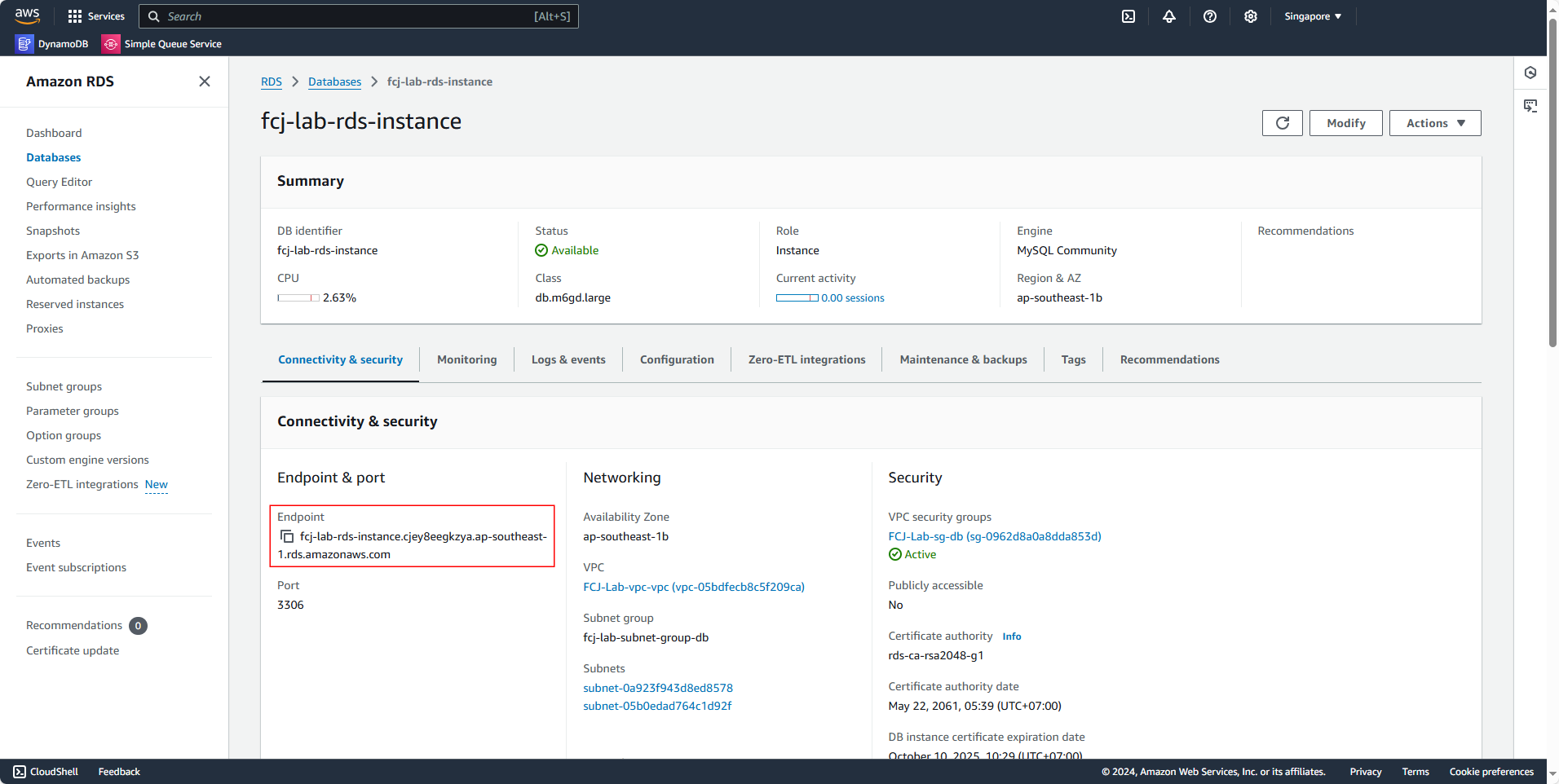This screenshot has width=1559, height=784.
Task: Open Performance insights in the sidebar
Action: pyautogui.click(x=82, y=206)
